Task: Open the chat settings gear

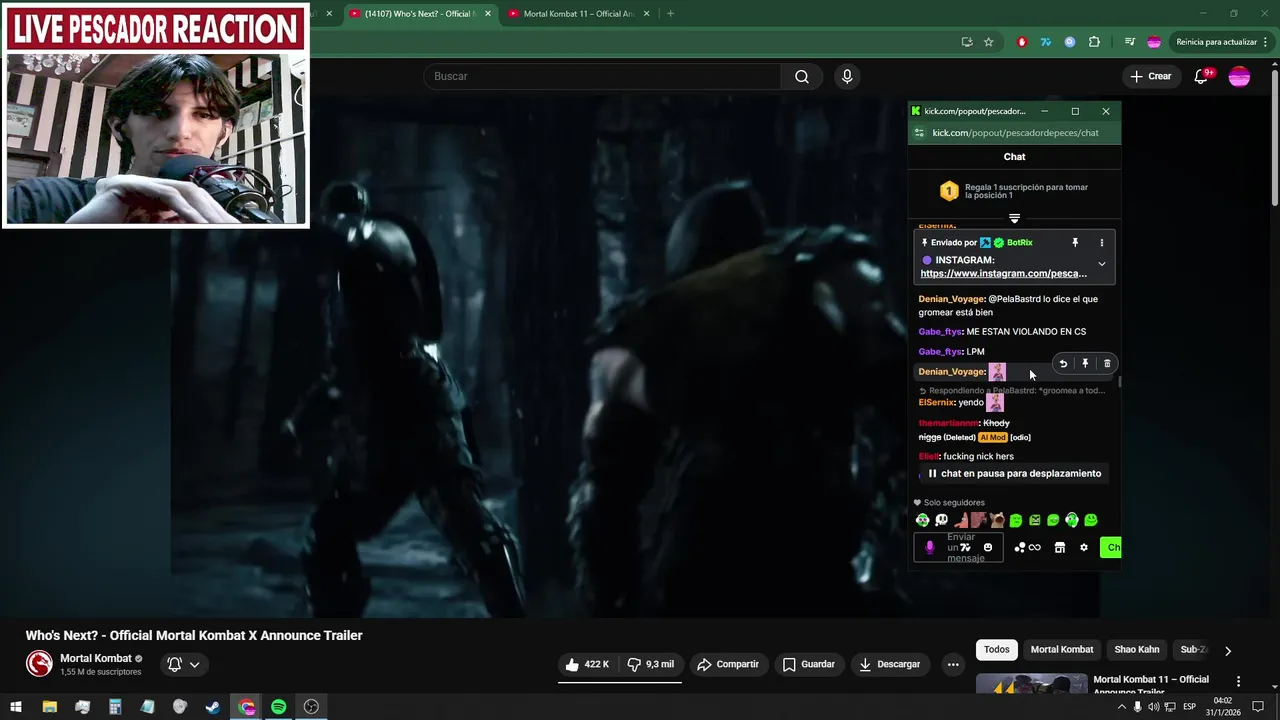Action: [x=1083, y=547]
